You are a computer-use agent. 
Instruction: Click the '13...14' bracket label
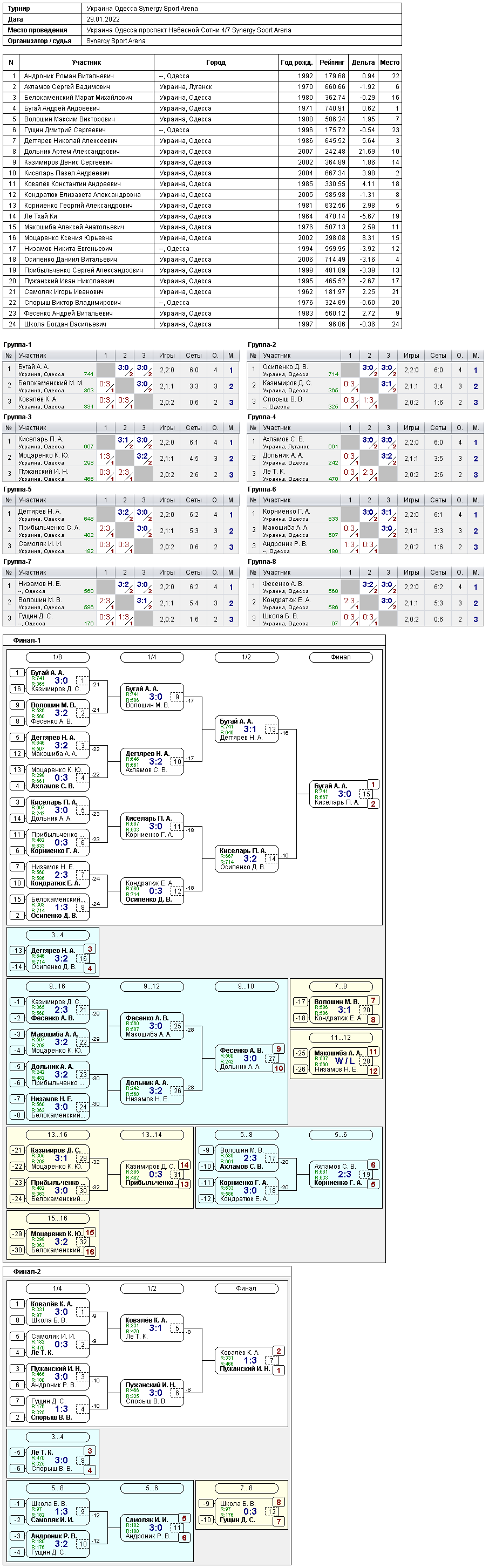point(152,1136)
